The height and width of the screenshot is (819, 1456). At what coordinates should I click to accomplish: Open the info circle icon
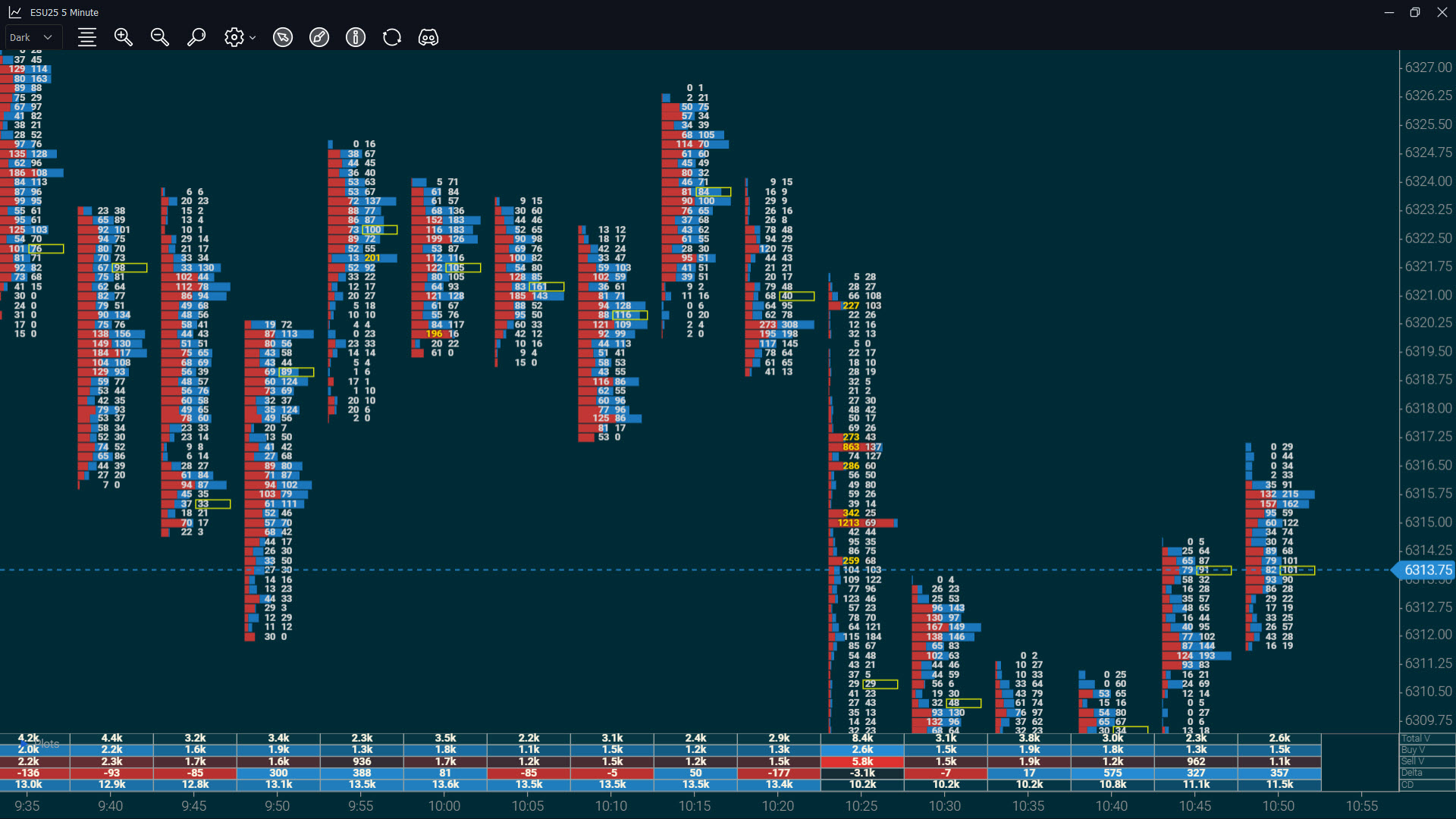pos(356,37)
